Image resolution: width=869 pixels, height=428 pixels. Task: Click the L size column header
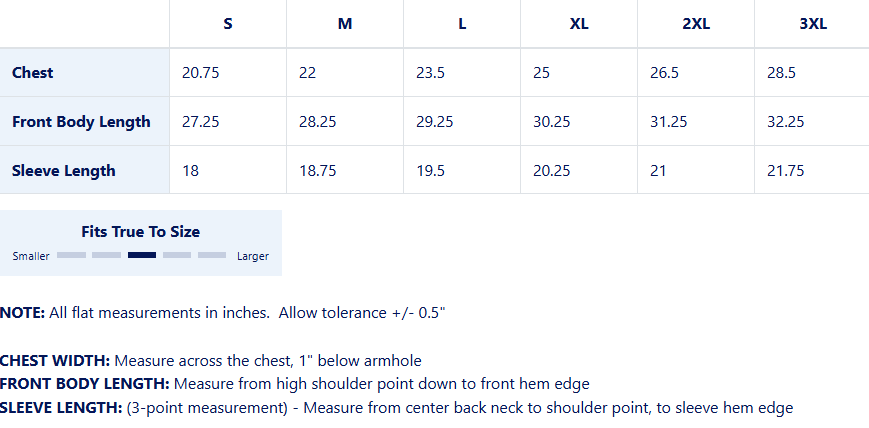(x=462, y=24)
